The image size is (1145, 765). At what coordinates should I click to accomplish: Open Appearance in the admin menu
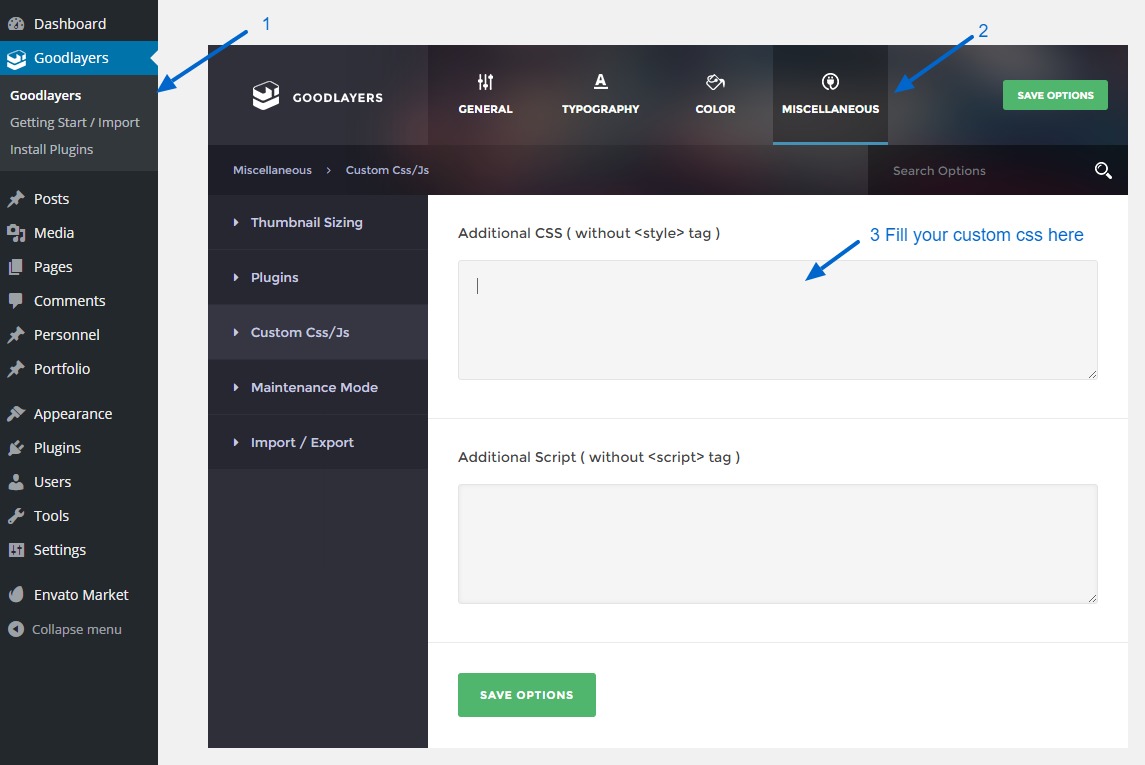coord(72,414)
